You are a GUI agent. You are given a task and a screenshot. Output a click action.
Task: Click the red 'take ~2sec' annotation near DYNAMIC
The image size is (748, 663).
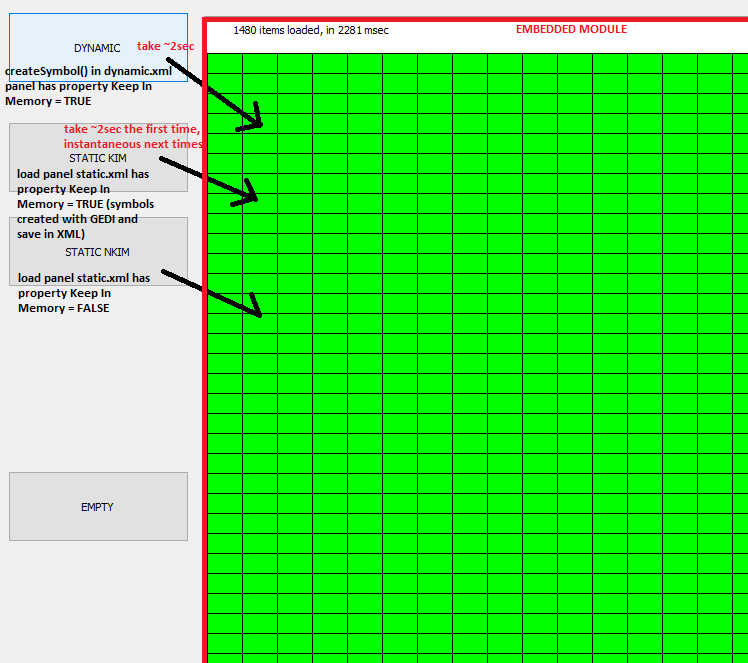click(x=165, y=47)
